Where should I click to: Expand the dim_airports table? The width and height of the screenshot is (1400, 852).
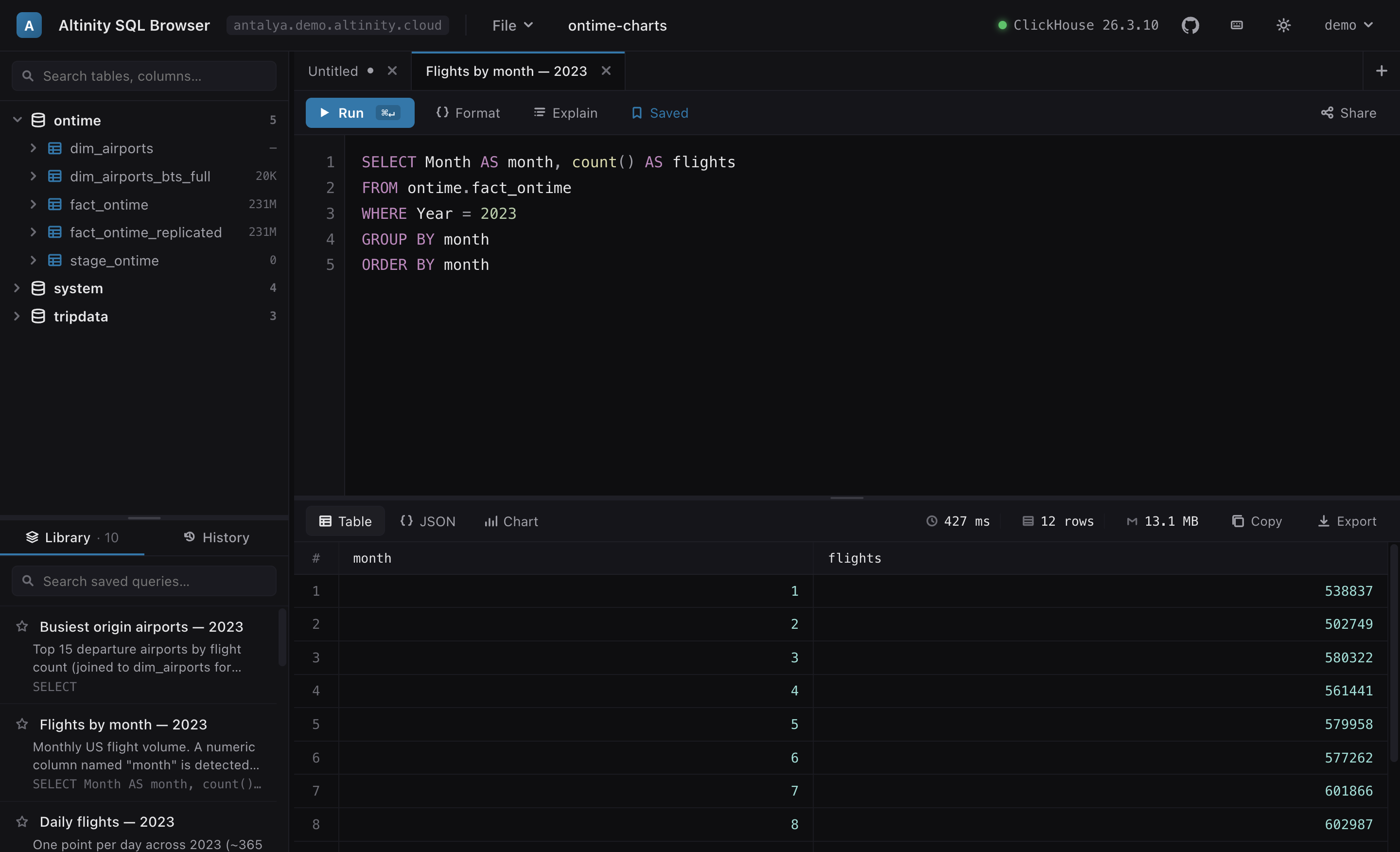pyautogui.click(x=33, y=148)
